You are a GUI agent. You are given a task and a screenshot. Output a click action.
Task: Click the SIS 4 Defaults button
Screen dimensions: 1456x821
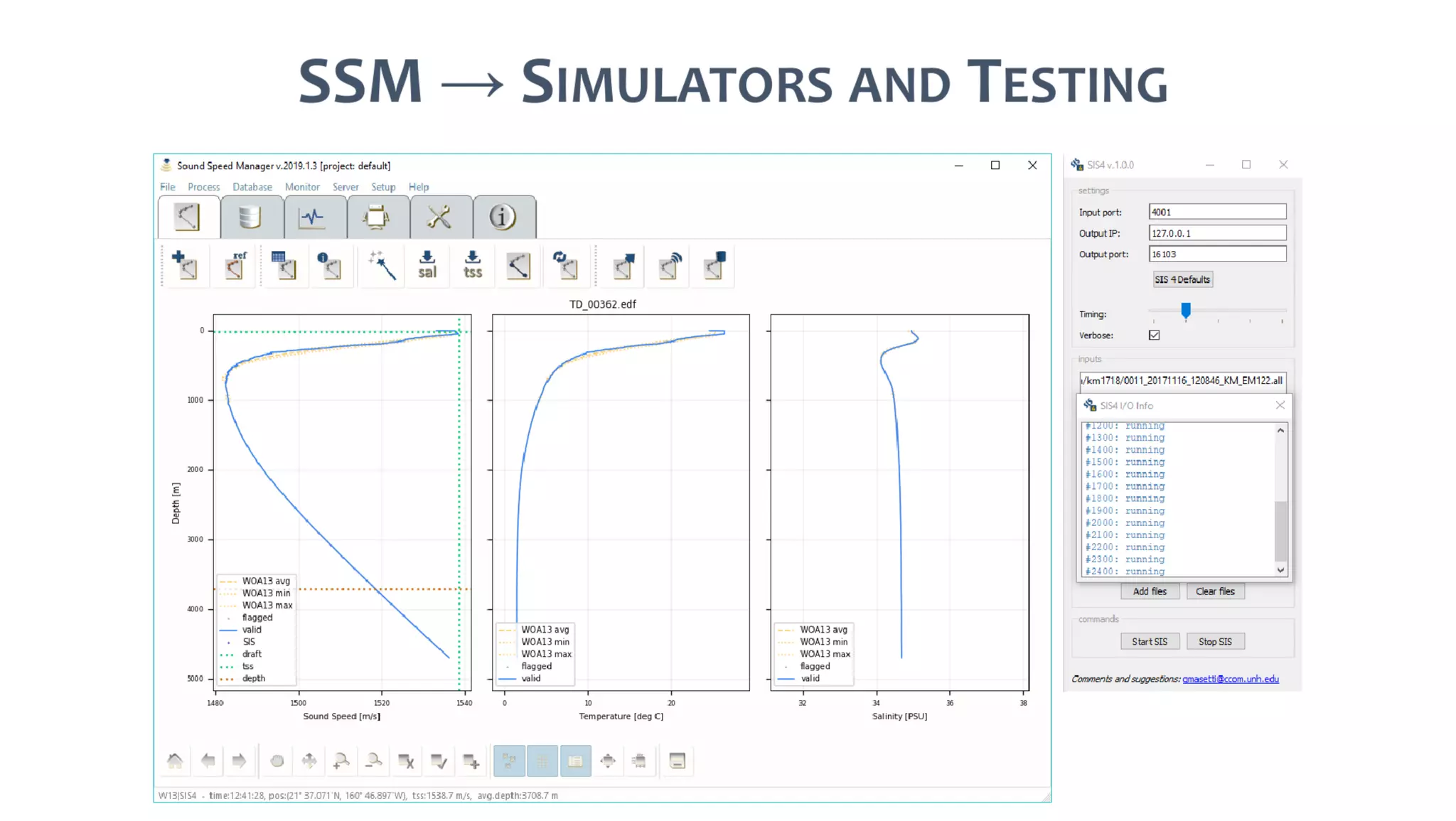click(1182, 279)
